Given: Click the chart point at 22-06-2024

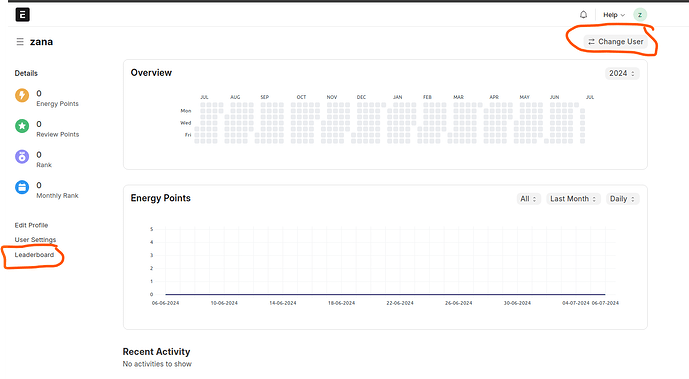Looking at the screenshot, I should 400,294.
